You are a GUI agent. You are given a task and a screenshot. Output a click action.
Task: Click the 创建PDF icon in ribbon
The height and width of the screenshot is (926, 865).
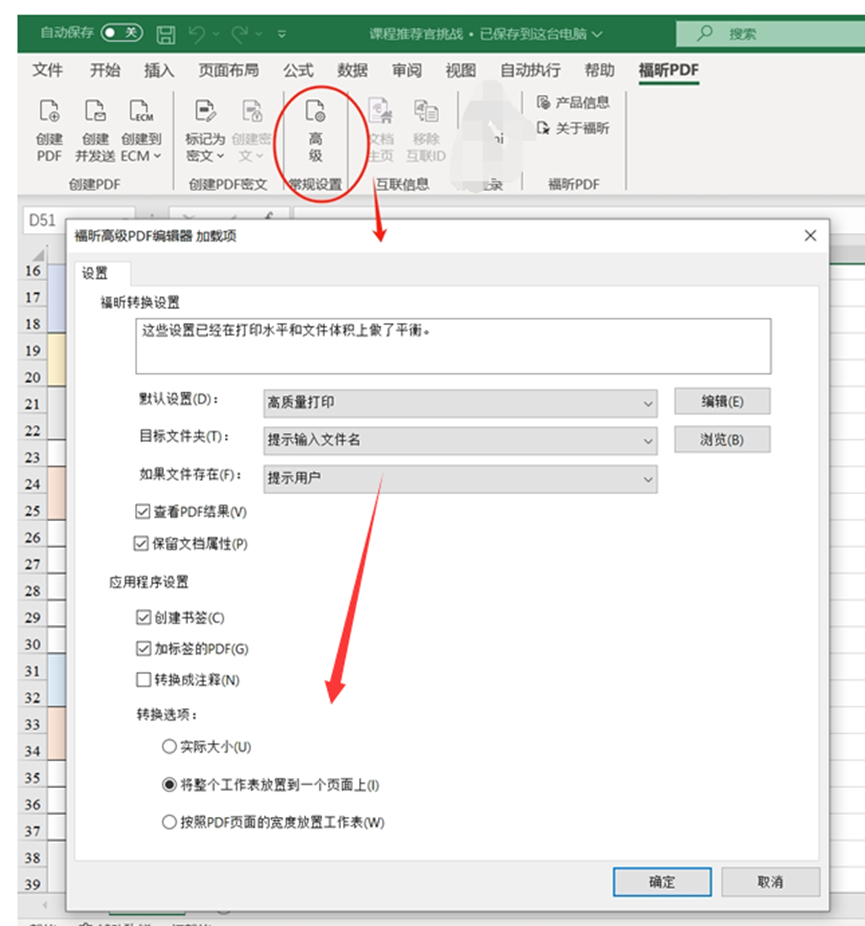49,112
